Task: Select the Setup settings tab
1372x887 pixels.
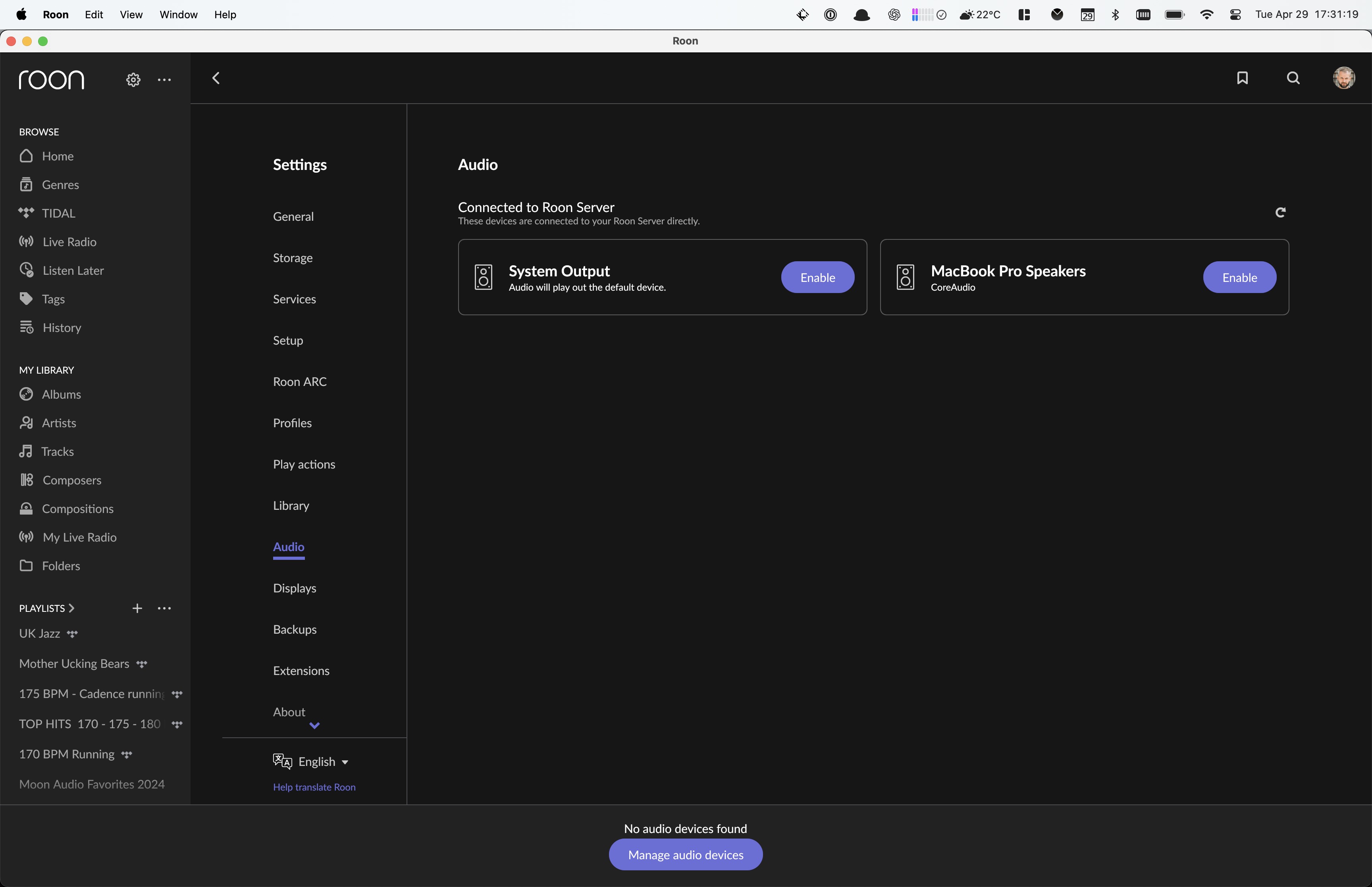Action: coord(288,340)
